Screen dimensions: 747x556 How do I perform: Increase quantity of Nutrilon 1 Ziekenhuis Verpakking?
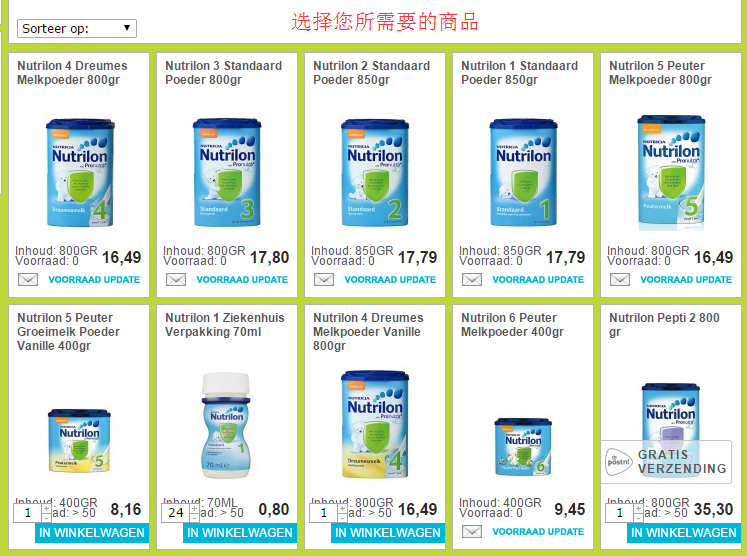click(x=194, y=508)
